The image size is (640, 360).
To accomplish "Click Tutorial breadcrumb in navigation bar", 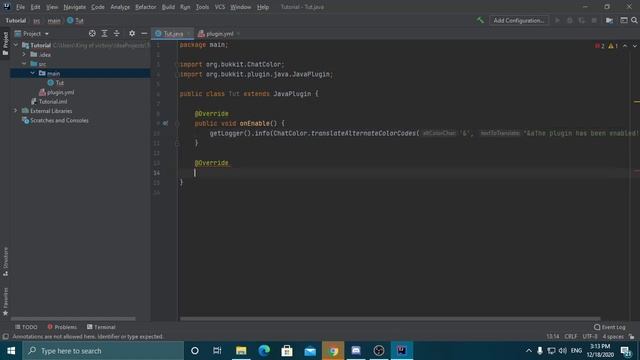I will click(x=16, y=20).
